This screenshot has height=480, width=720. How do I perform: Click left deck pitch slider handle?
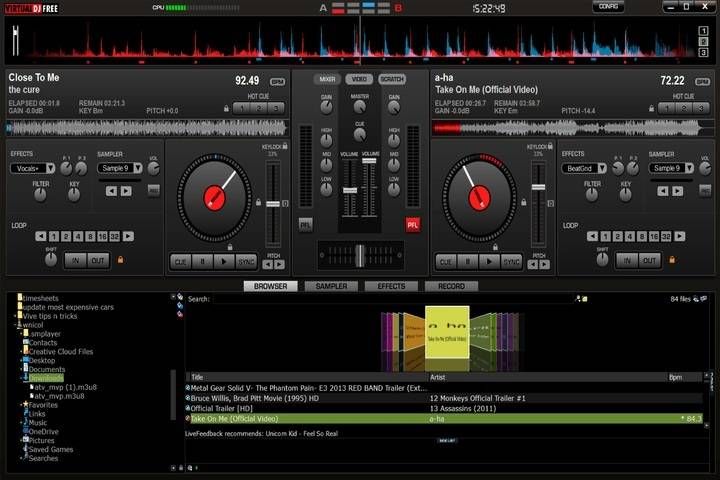tap(273, 204)
